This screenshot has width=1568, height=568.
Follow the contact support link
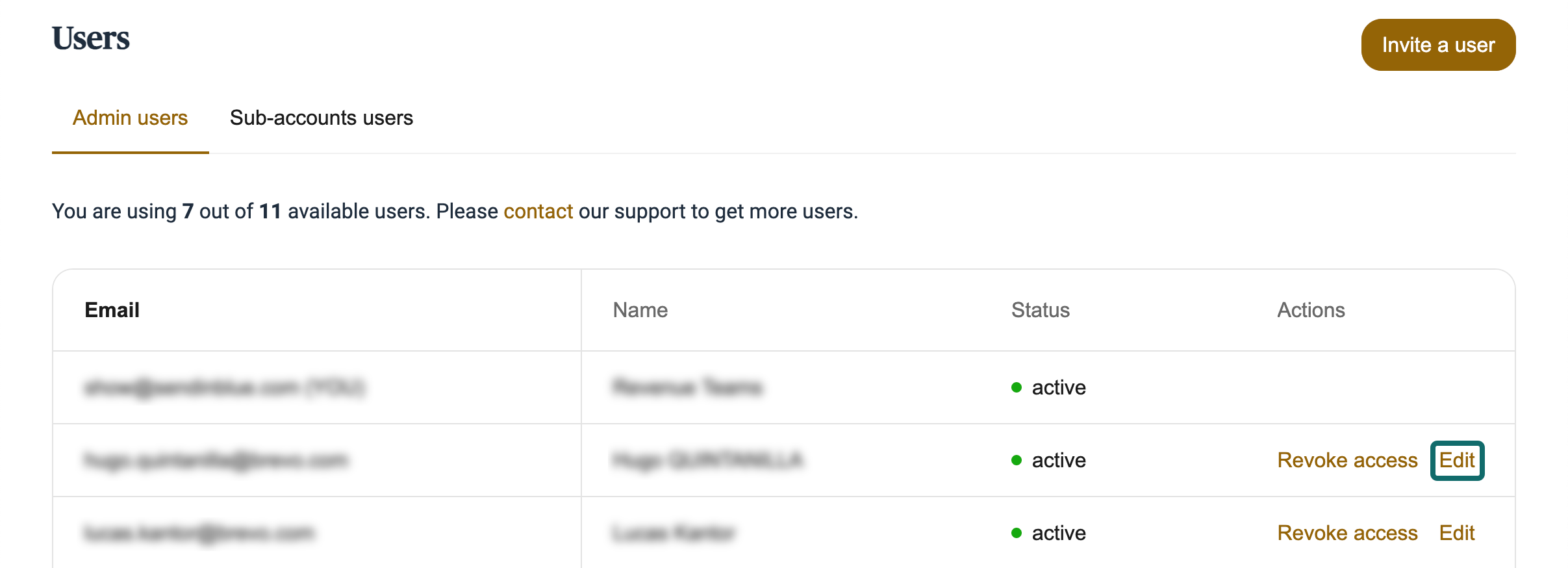[x=538, y=211]
